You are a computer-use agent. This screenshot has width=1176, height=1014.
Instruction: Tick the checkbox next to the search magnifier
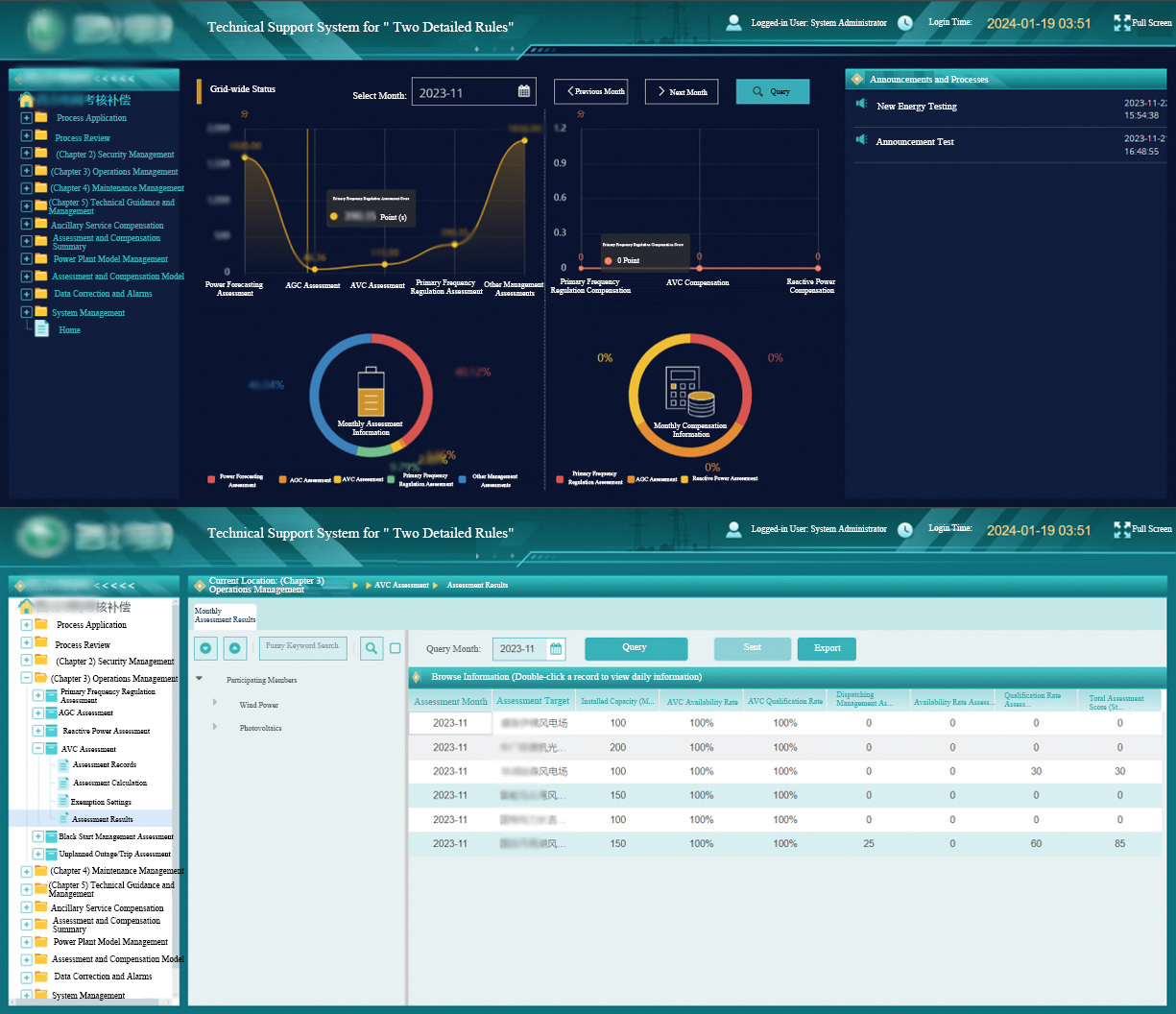click(395, 648)
